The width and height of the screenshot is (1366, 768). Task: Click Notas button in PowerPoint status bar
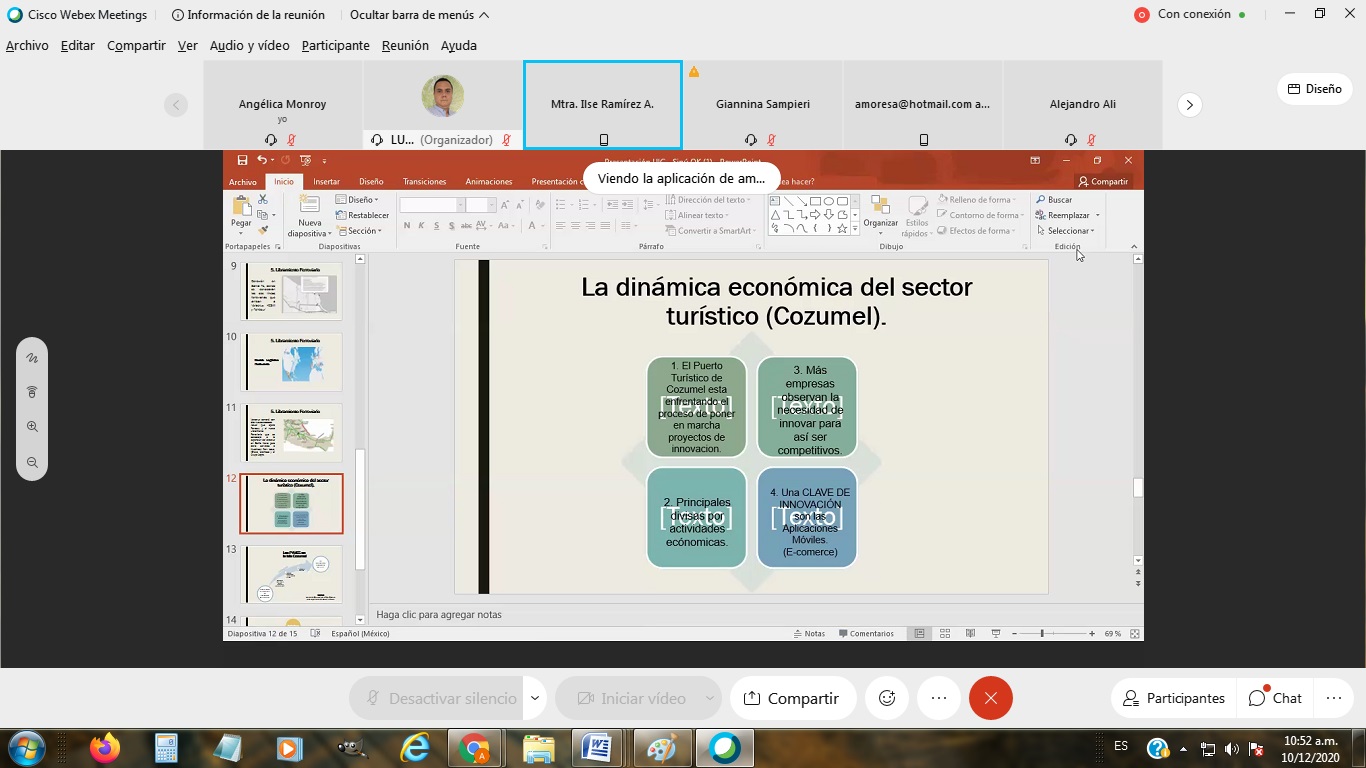click(810, 634)
